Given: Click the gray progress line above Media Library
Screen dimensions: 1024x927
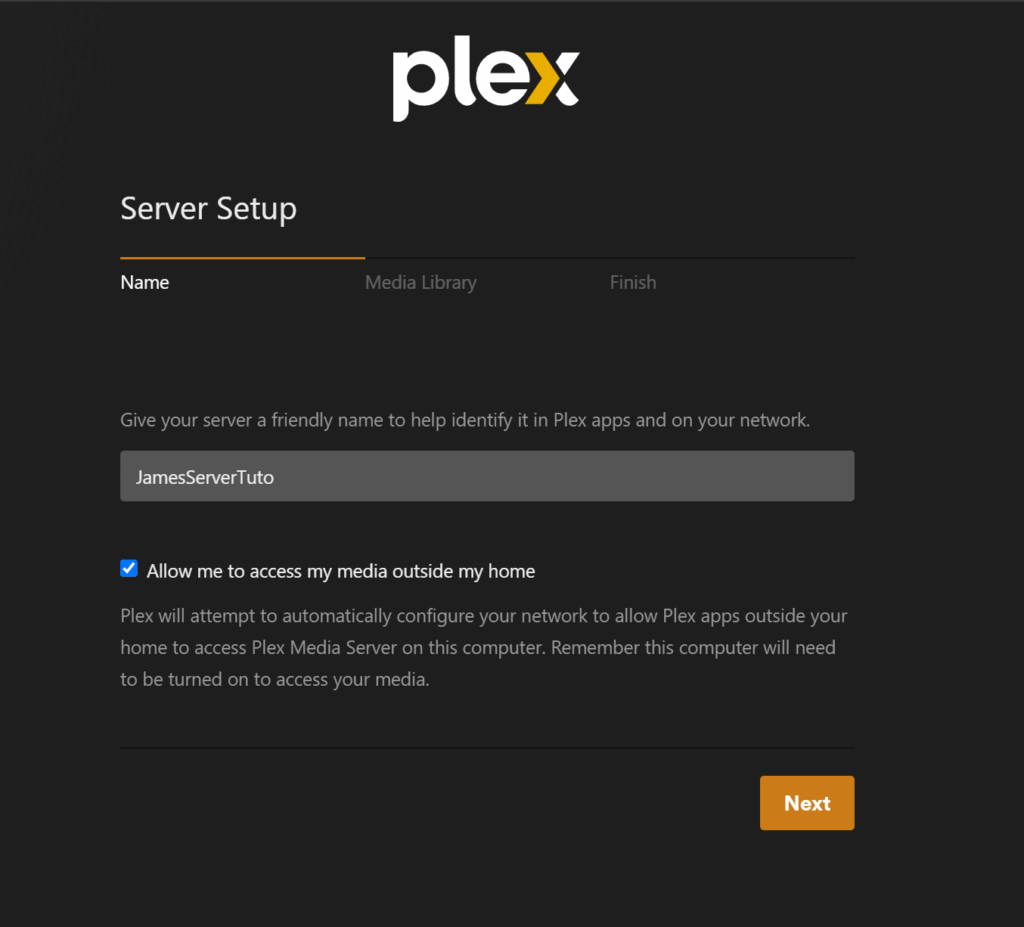Looking at the screenshot, I should pyautogui.click(x=487, y=258).
